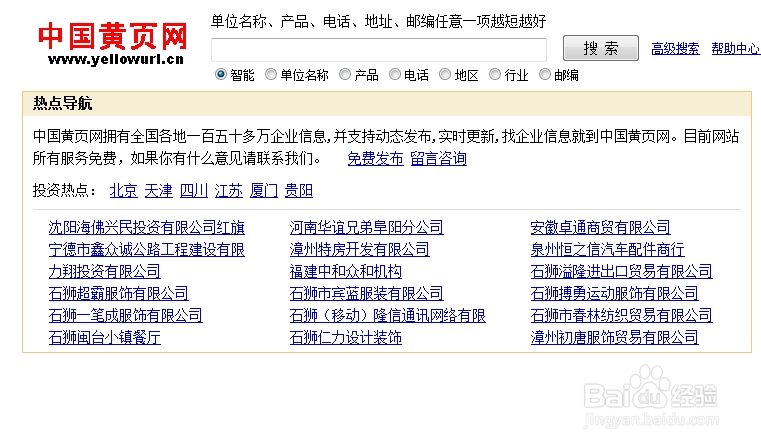The height and width of the screenshot is (446, 761).
Task: Open 石狮搏勇运动服饰有限公司 listing
Action: tap(614, 294)
